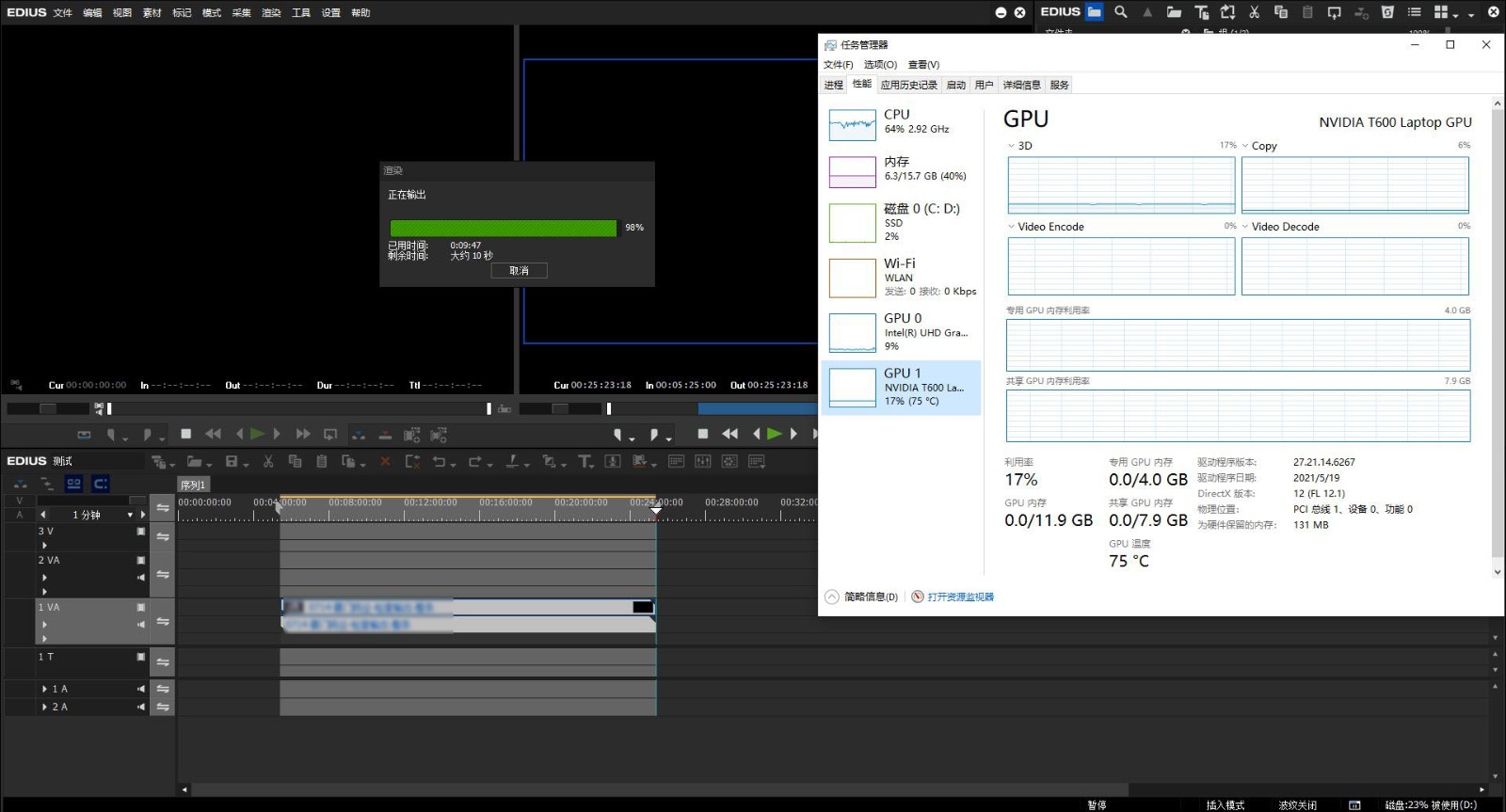Open the new sequence dropdown in the timeline toolbar
1506x812 pixels.
pyautogui.click(x=173, y=464)
